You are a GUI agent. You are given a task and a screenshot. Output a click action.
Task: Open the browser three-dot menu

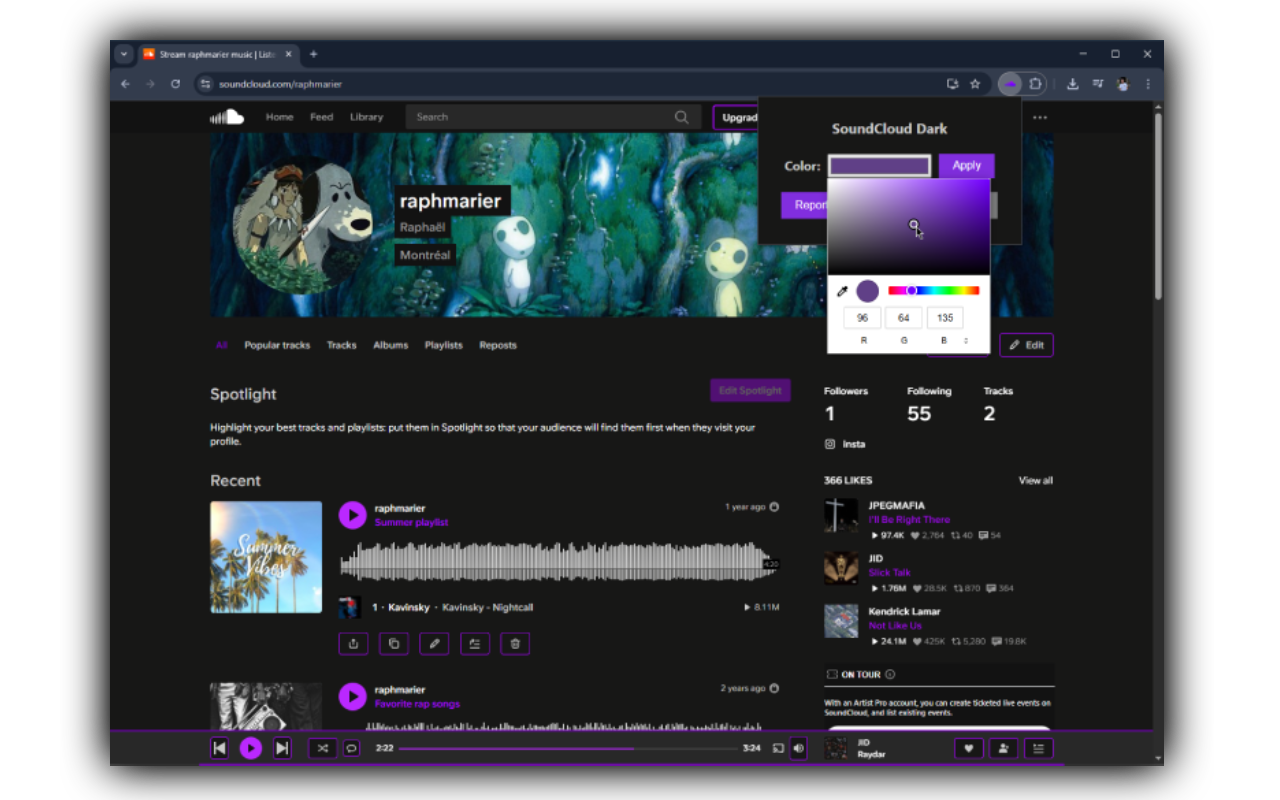(1147, 84)
